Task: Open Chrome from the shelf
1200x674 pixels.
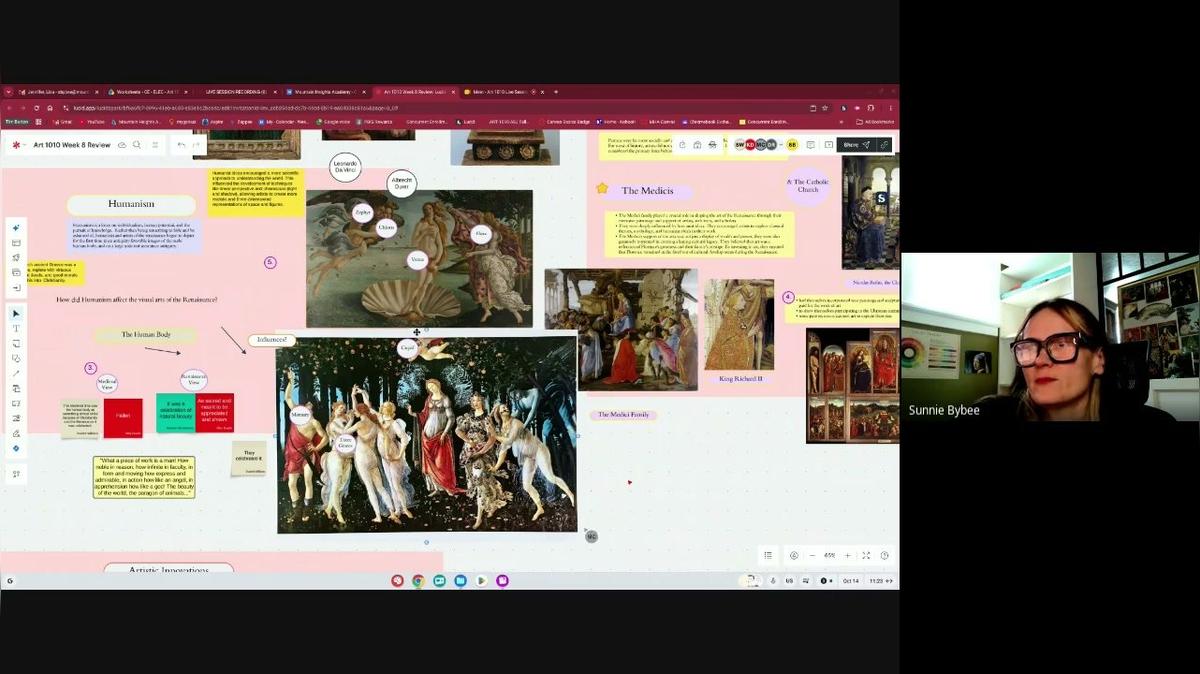Action: 418,581
